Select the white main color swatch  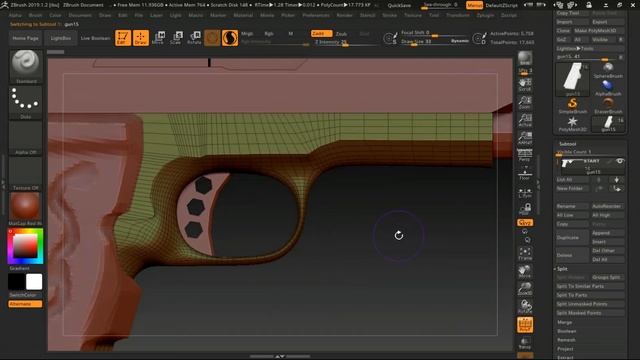pyautogui.click(x=34, y=282)
